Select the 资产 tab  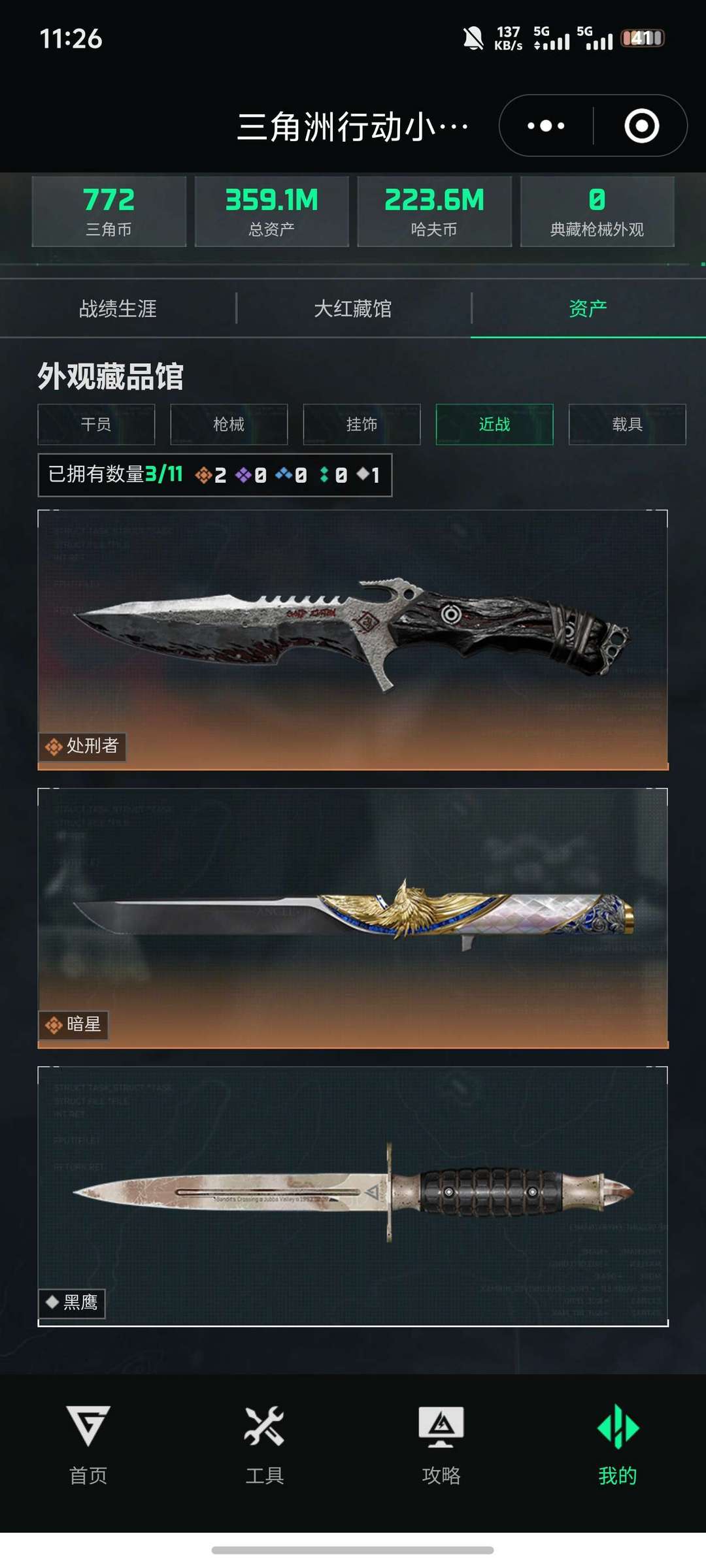[x=588, y=308]
